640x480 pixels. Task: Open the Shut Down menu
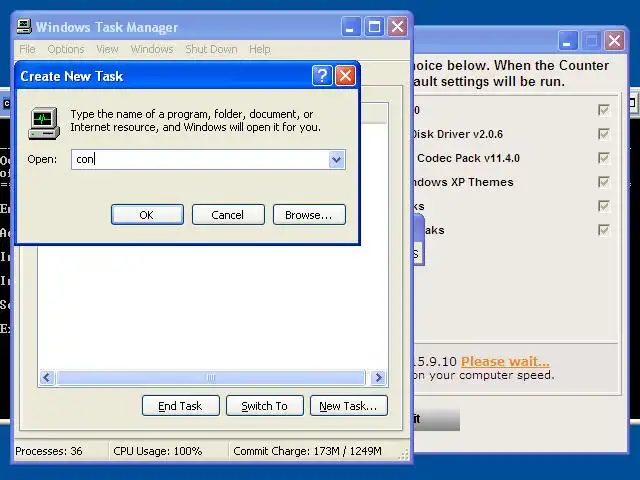(211, 49)
